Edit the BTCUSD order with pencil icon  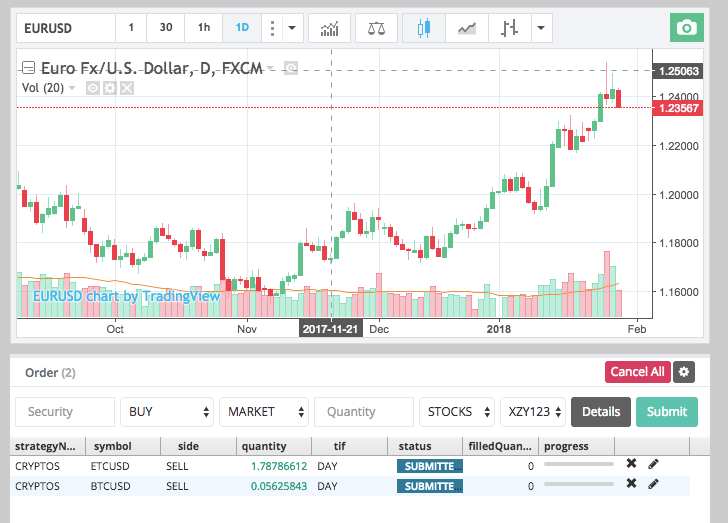click(654, 485)
